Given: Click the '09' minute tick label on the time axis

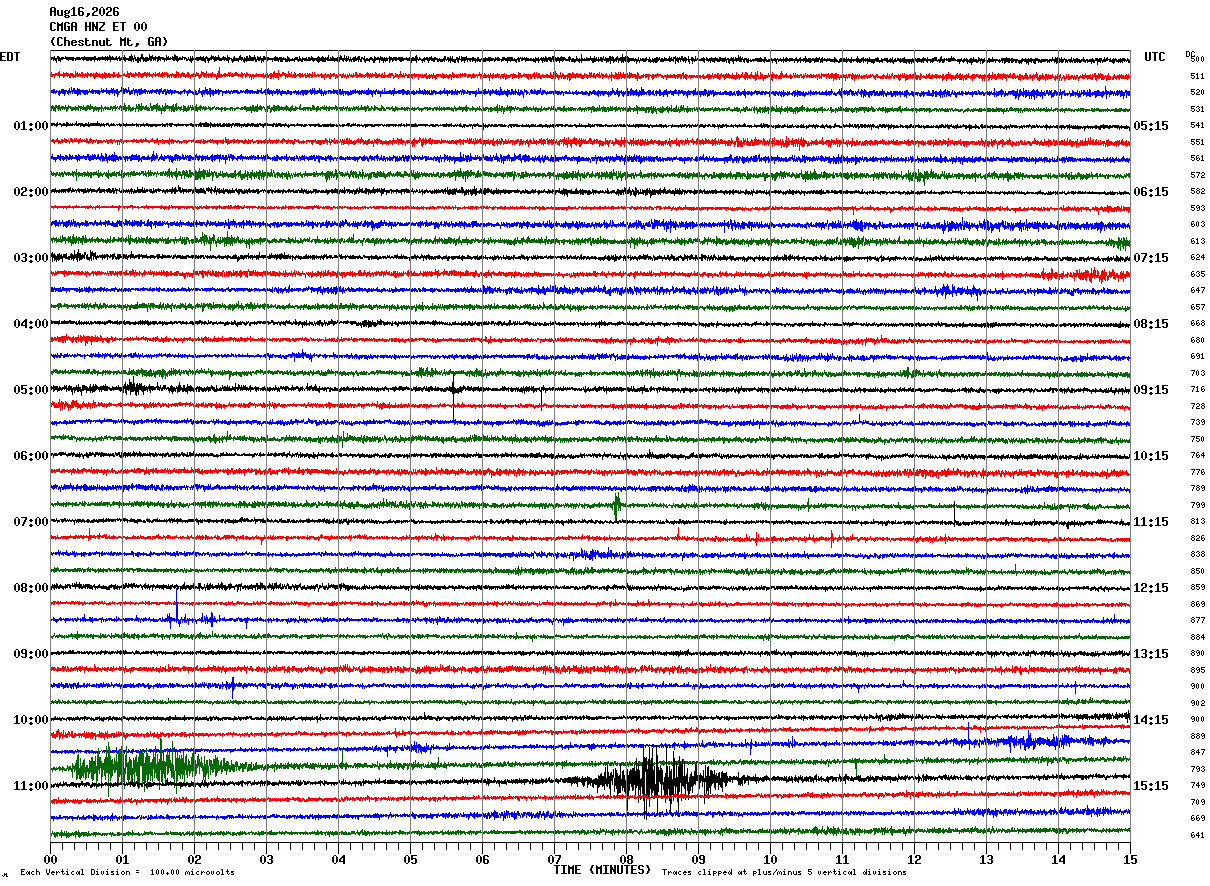Looking at the screenshot, I should pos(698,859).
